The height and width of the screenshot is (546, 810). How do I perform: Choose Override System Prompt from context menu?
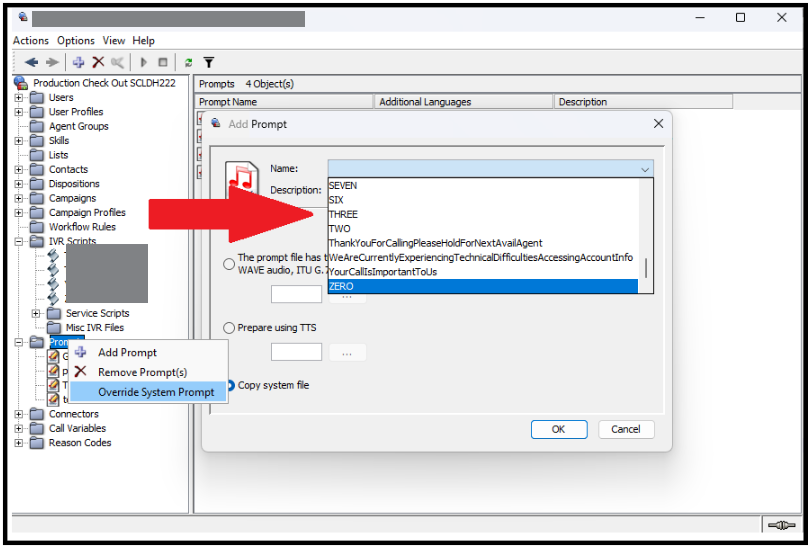(x=155, y=392)
